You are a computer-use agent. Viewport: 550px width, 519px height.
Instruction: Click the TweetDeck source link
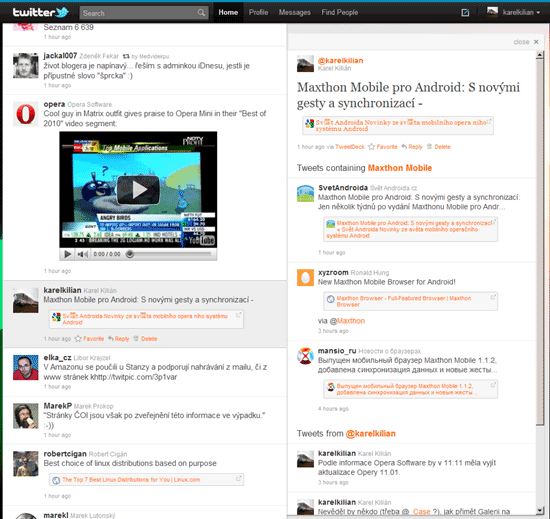coord(350,147)
